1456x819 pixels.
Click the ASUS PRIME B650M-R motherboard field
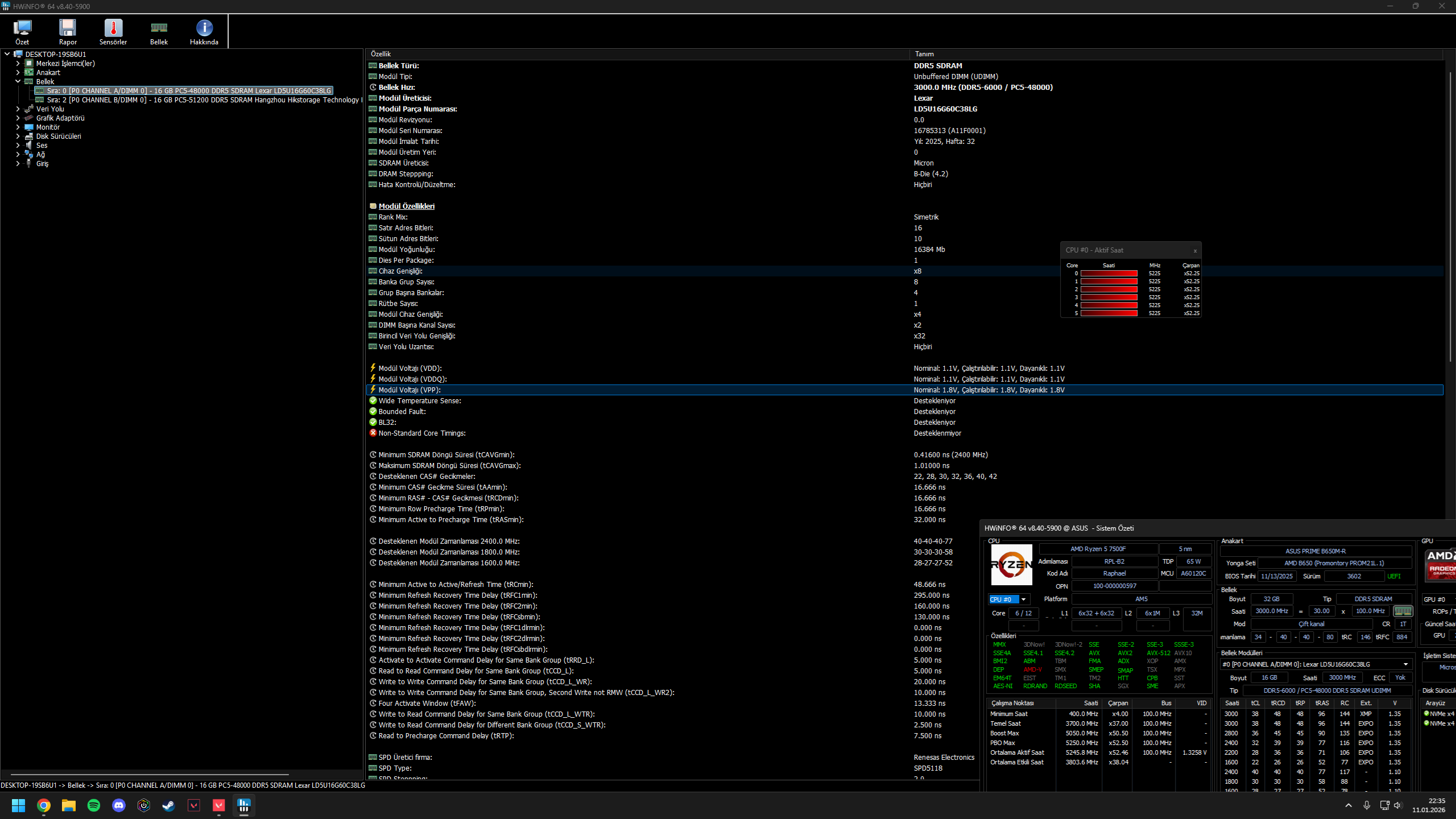pyautogui.click(x=1316, y=551)
